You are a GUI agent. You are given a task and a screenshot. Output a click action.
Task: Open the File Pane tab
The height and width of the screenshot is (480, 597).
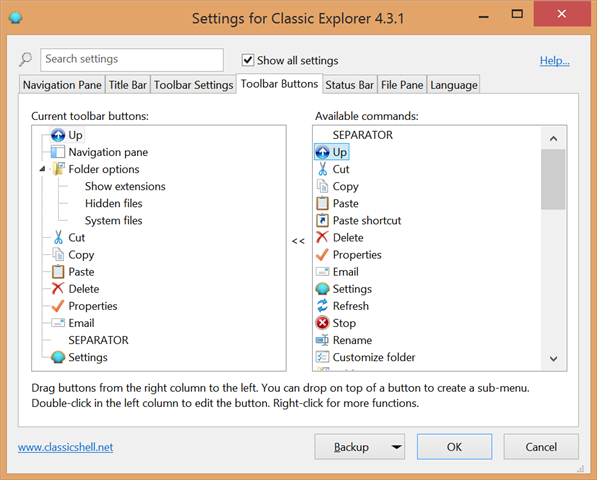[402, 85]
